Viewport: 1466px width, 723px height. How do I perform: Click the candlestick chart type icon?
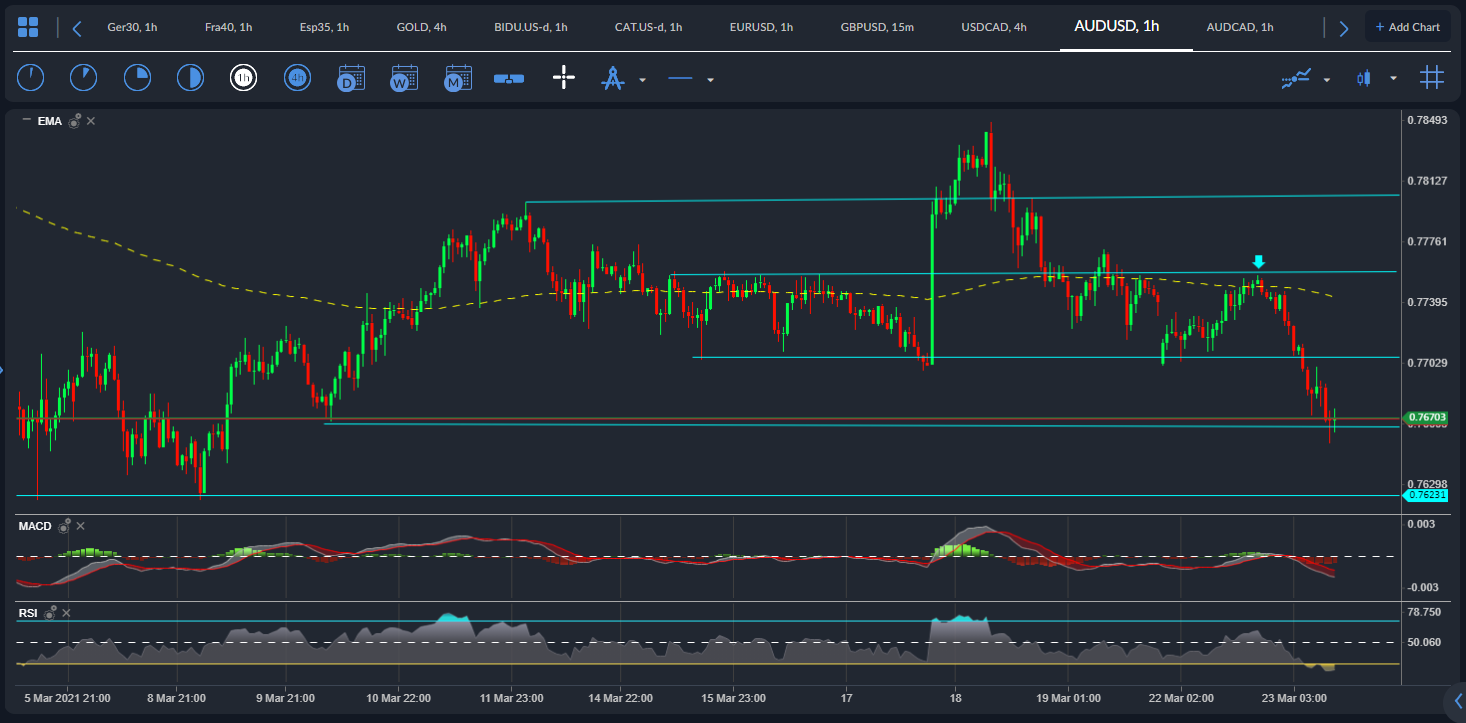point(1363,78)
